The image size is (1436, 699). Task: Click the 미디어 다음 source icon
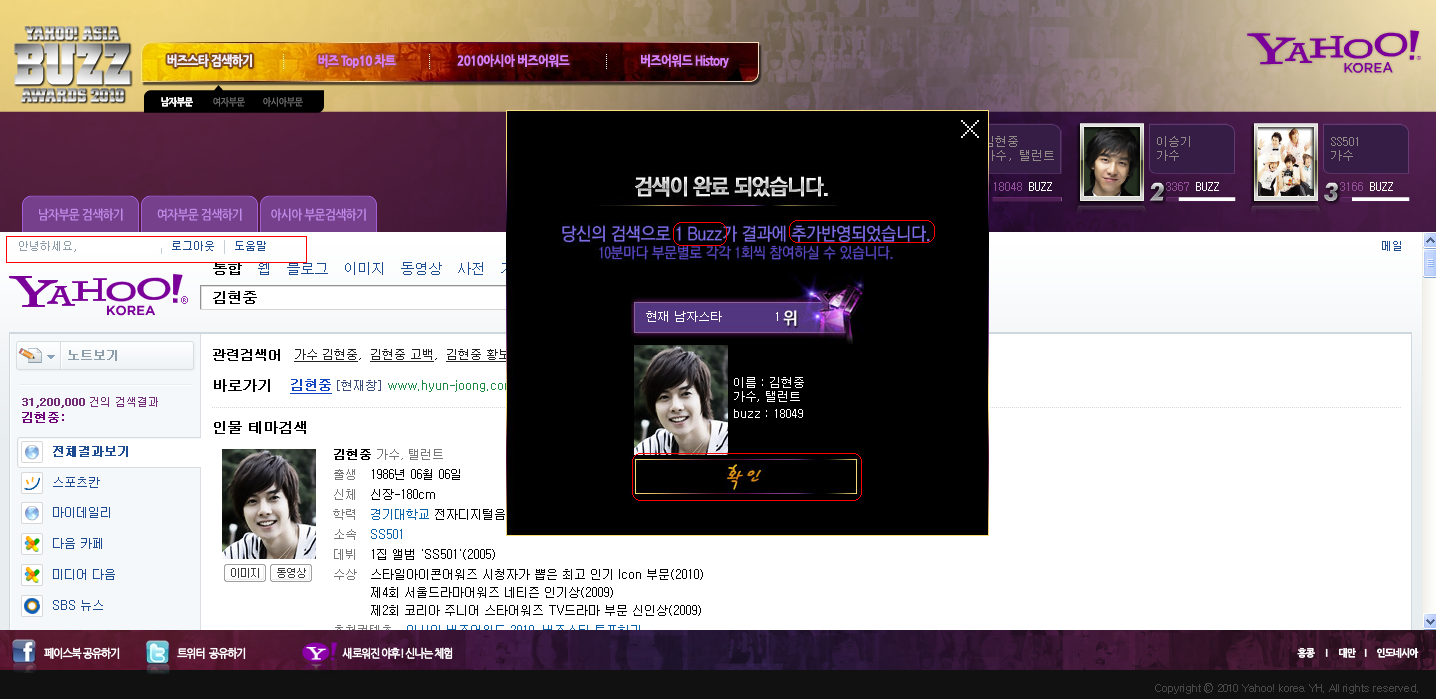[32, 575]
